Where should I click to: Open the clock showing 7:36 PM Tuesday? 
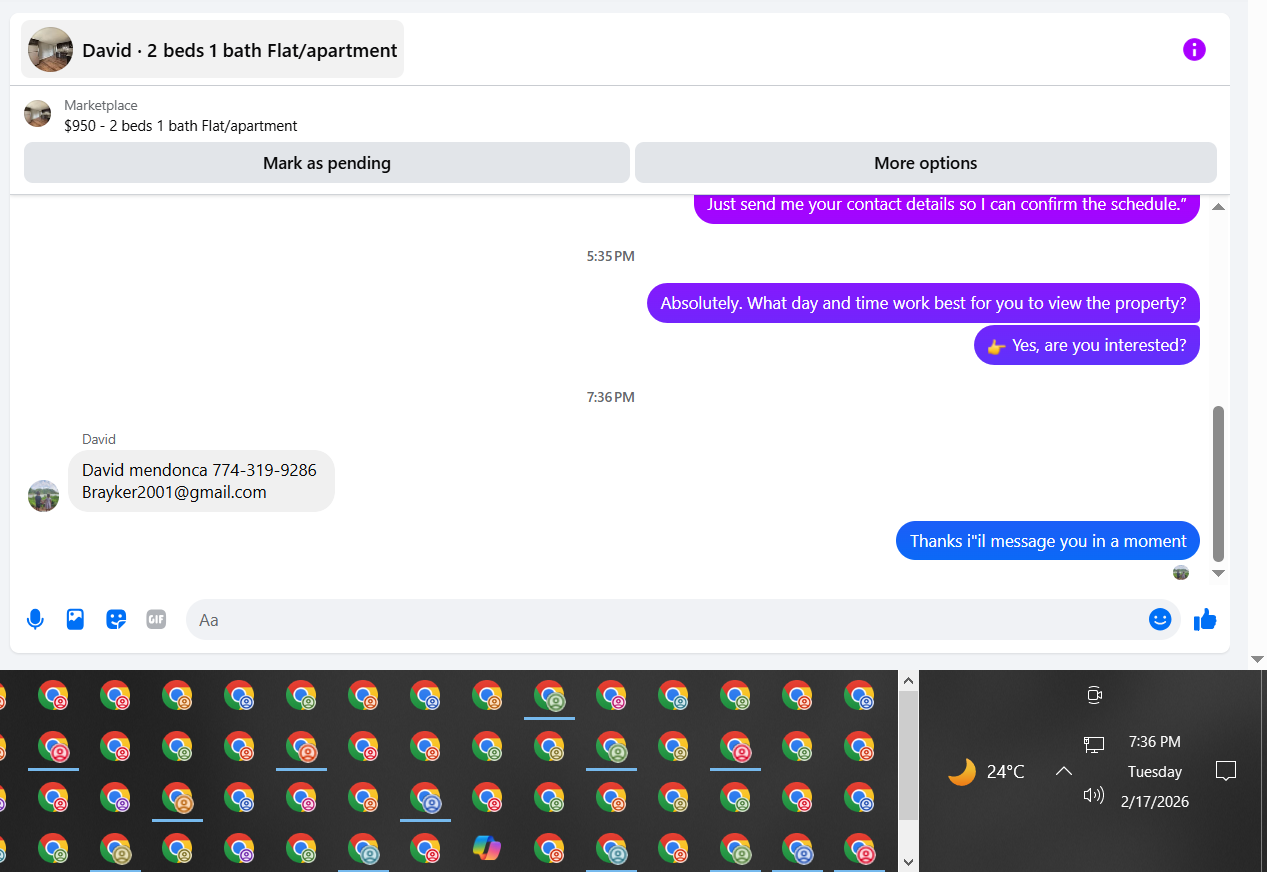(1155, 771)
